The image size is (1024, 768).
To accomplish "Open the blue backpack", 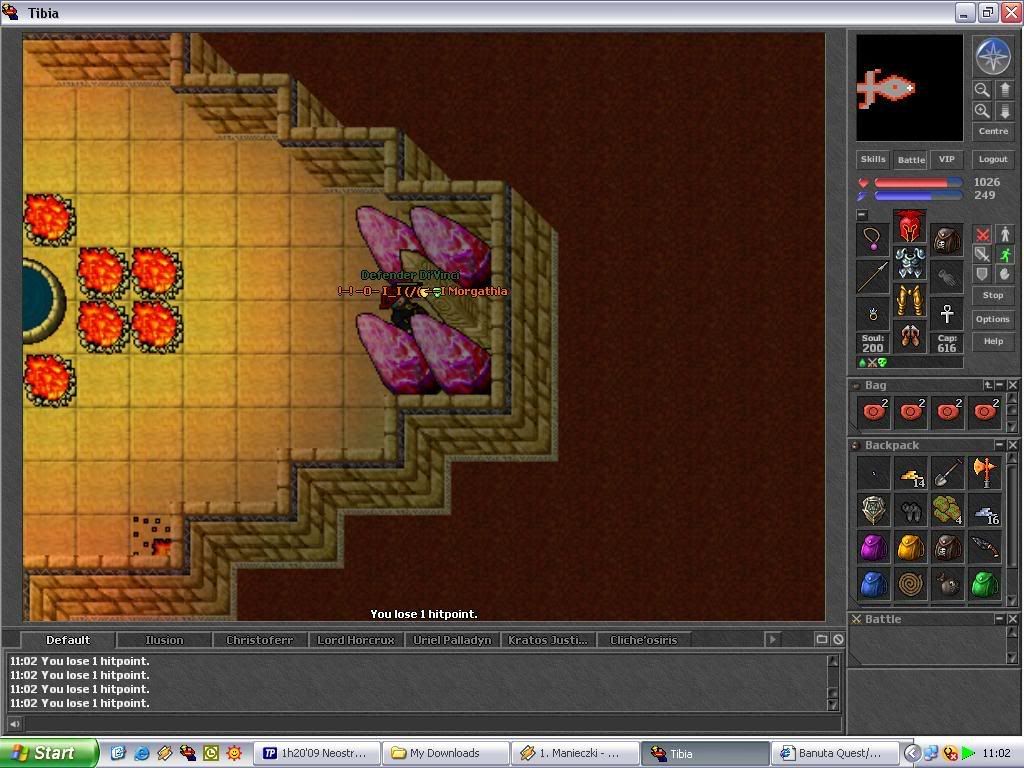I will click(874, 584).
